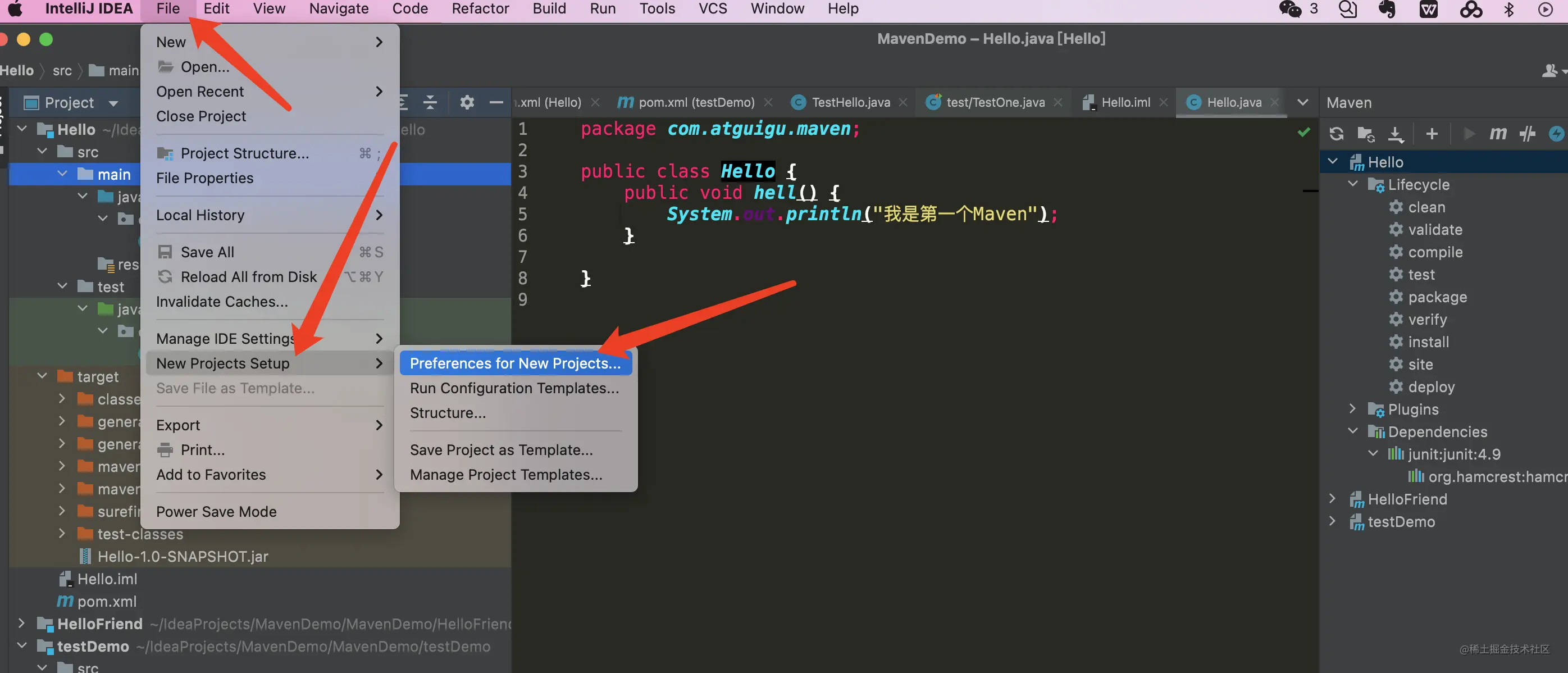Select the compile lifecycle goal
This screenshot has width=1568, height=673.
pos(1435,252)
